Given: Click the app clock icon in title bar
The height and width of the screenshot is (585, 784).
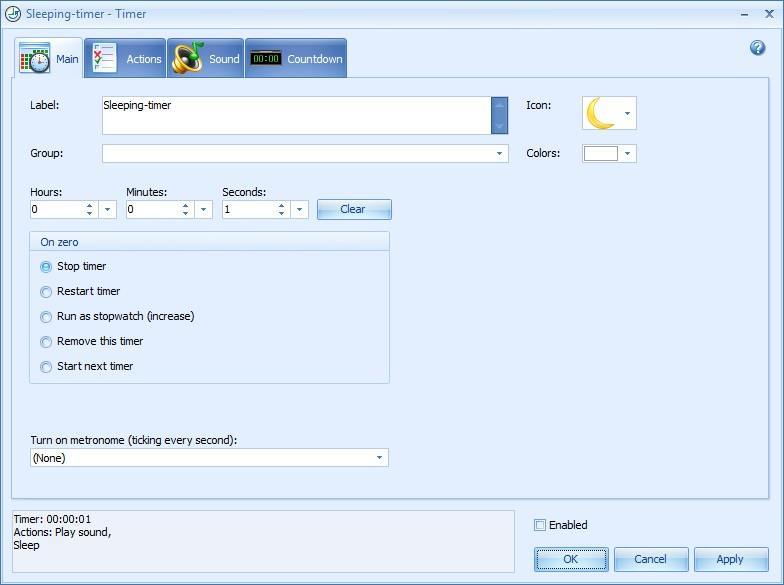Looking at the screenshot, I should click(12, 14).
